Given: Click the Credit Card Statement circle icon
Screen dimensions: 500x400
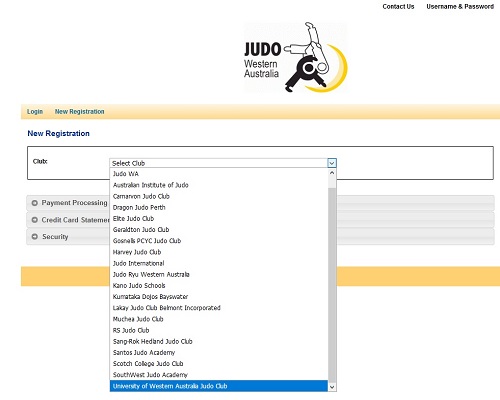Looking at the screenshot, I should (34, 220).
